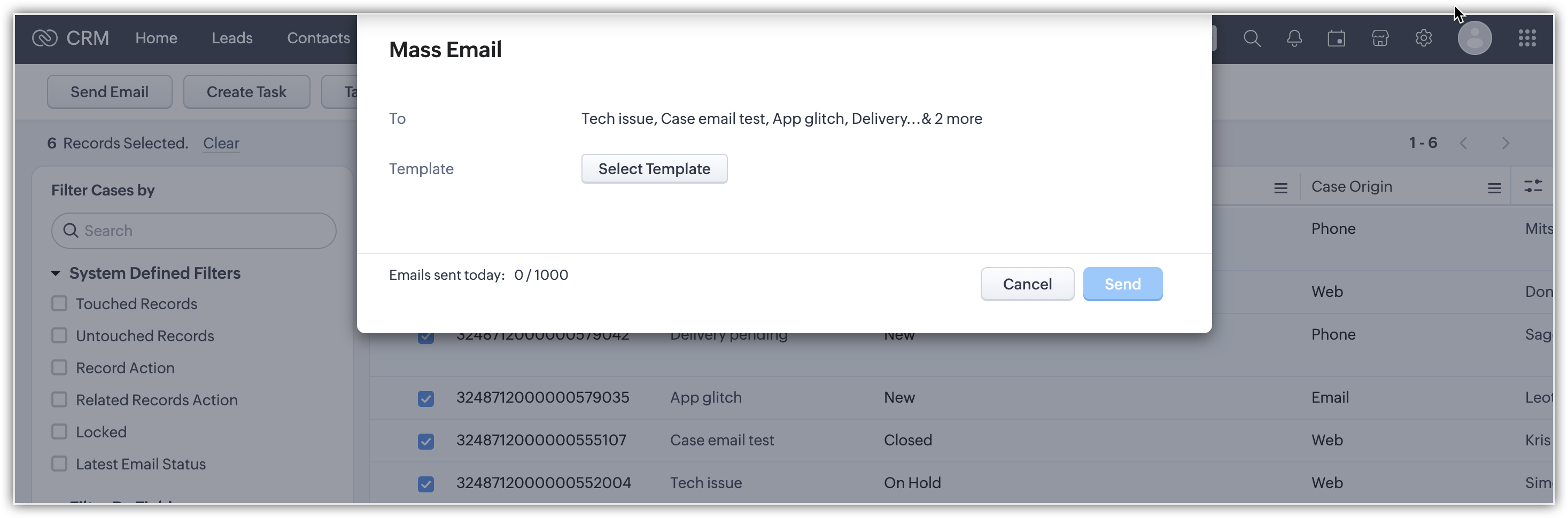This screenshot has width=1568, height=518.
Task: Uncheck the App glitch case row
Action: pyautogui.click(x=426, y=398)
